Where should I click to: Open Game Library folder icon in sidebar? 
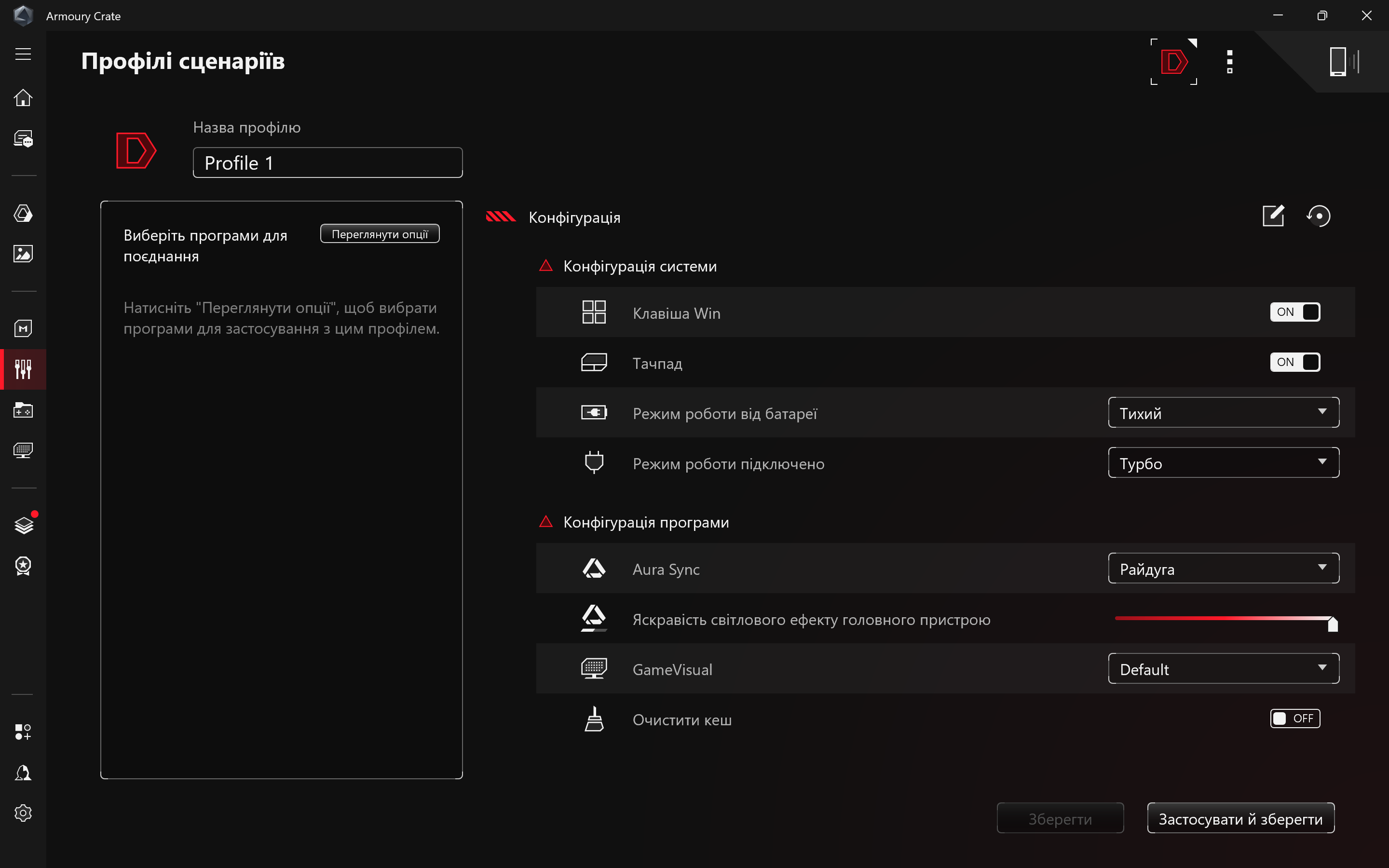pyautogui.click(x=23, y=409)
